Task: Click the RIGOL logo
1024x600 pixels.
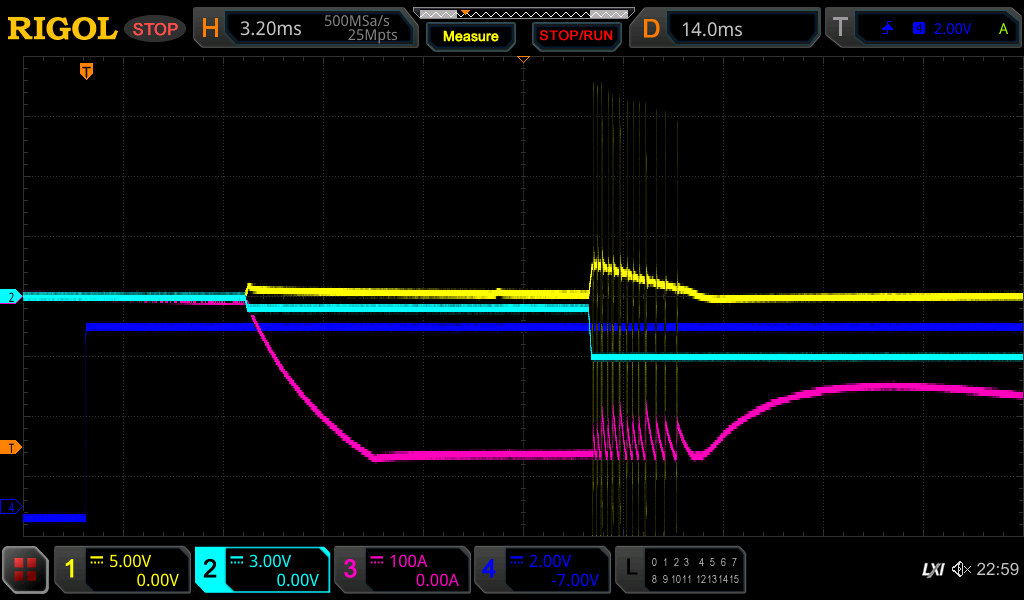Action: coord(63,29)
